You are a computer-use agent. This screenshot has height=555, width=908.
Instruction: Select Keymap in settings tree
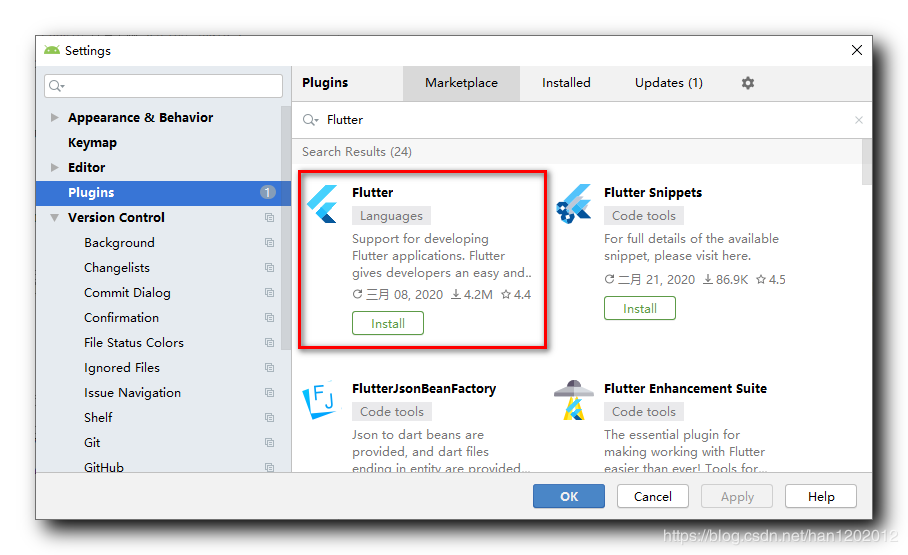pyautogui.click(x=93, y=143)
